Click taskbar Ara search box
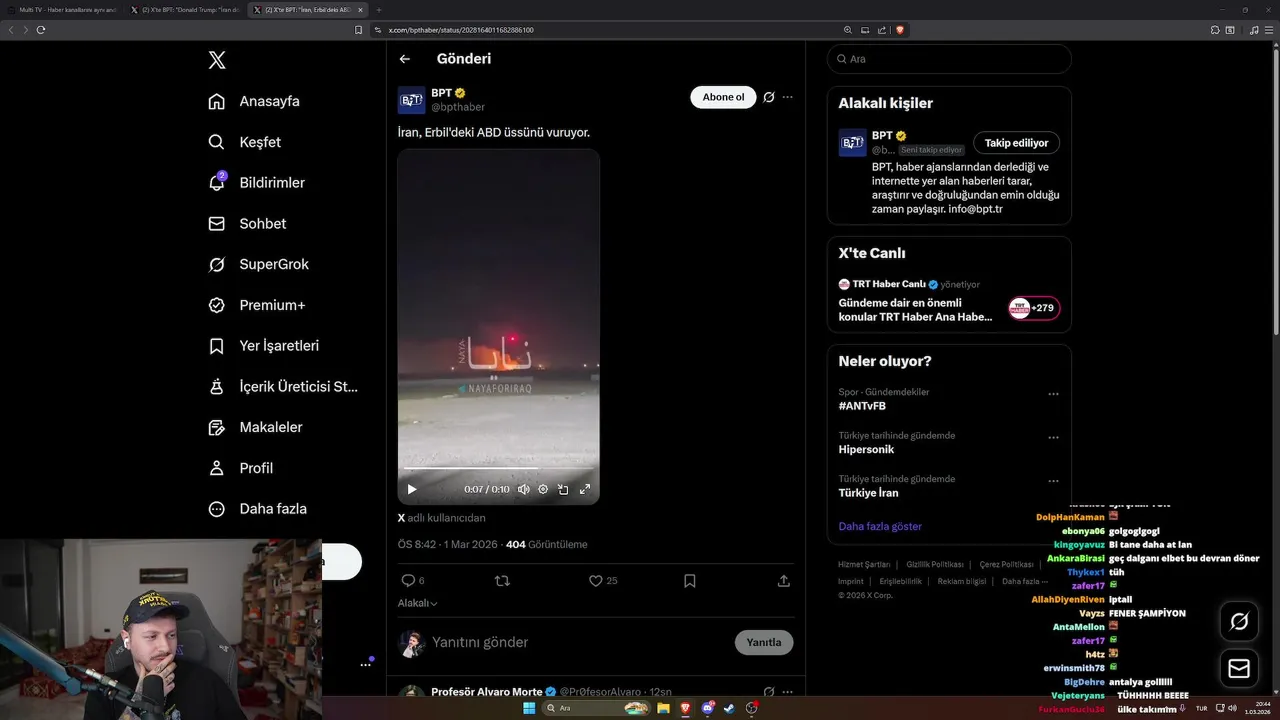This screenshot has width=1280, height=720. [596, 708]
